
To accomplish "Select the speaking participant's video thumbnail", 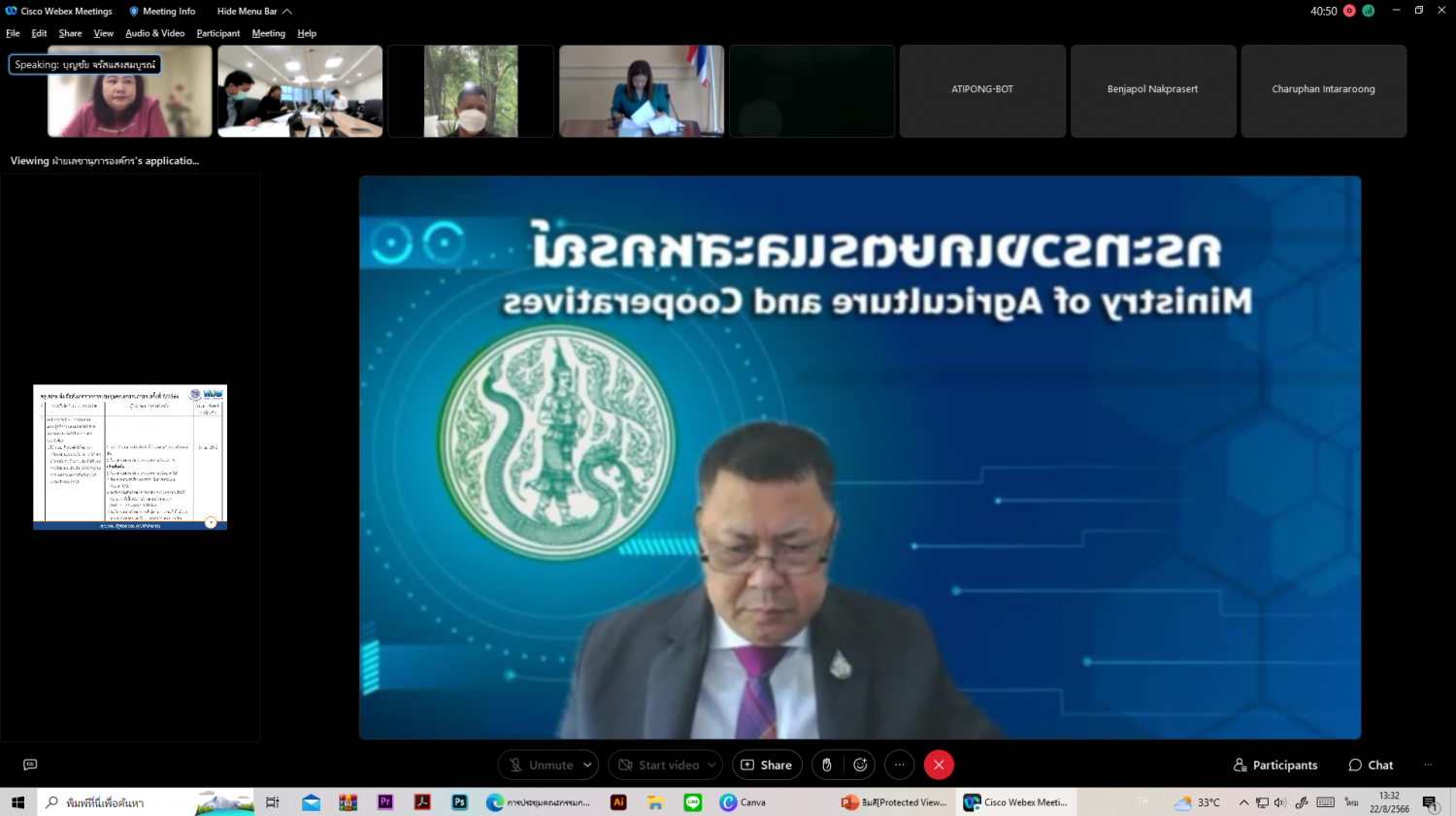I will pyautogui.click(x=130, y=91).
